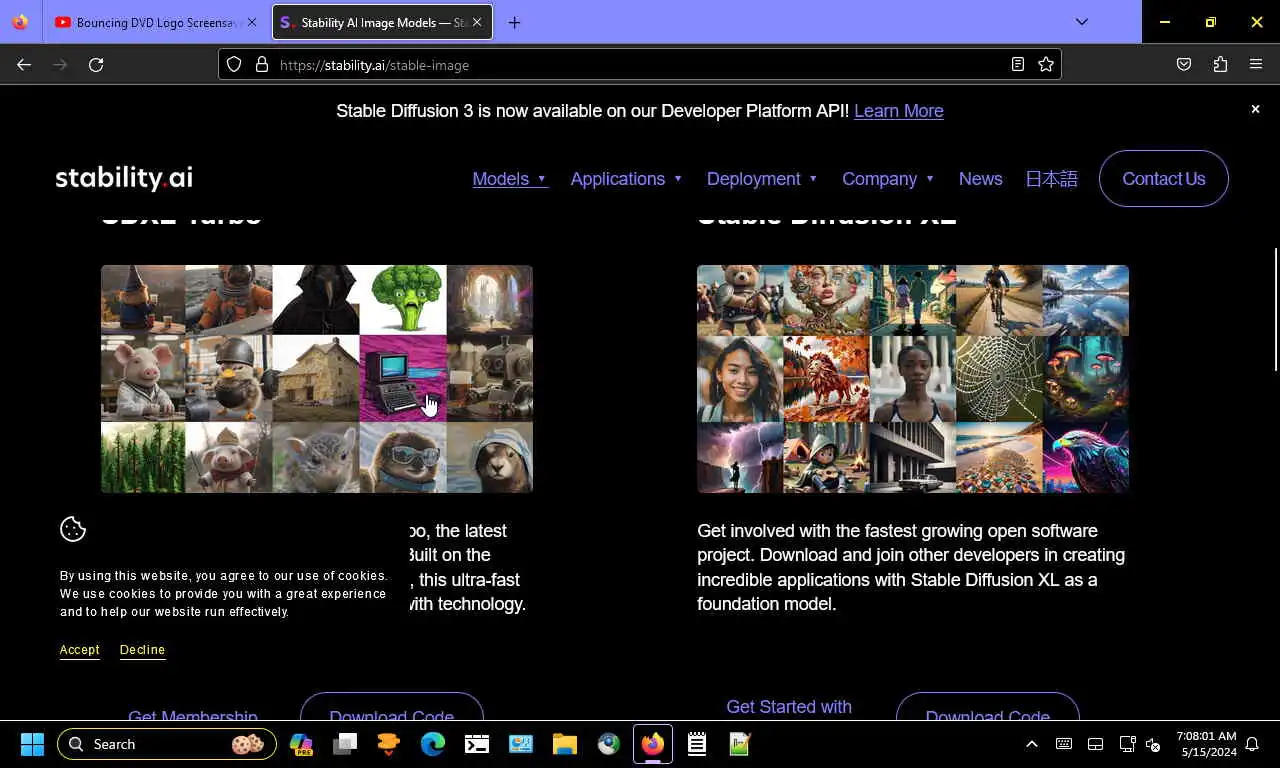
Task: Open a new browser tab
Action: tap(514, 22)
